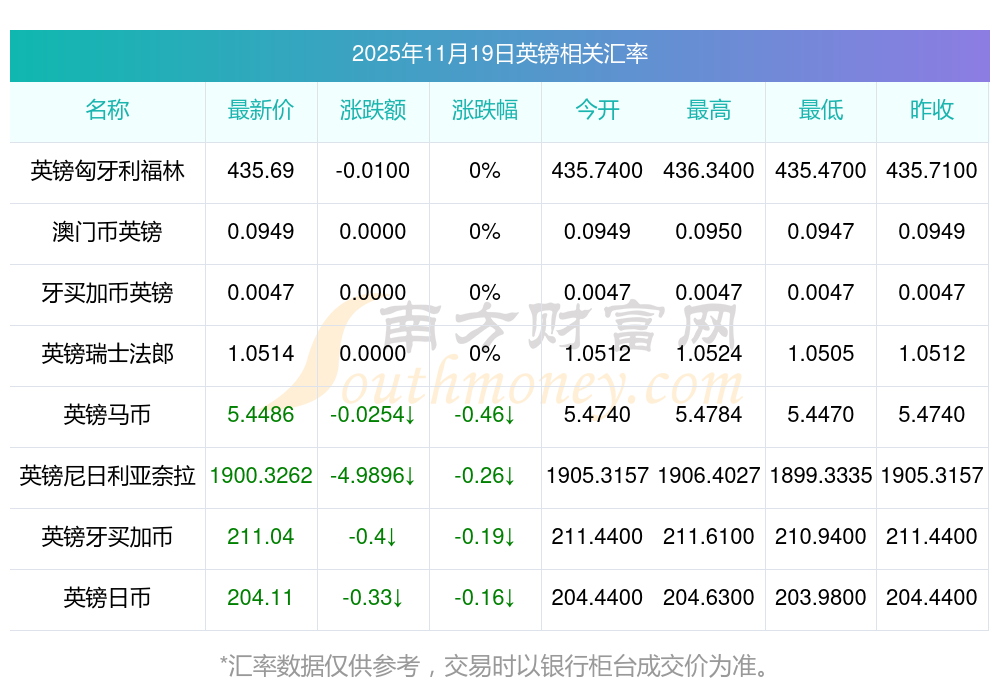Viewport: 1000px width, 697px height.
Task: Select the latest price 1900.3262 cell
Action: (x=261, y=476)
